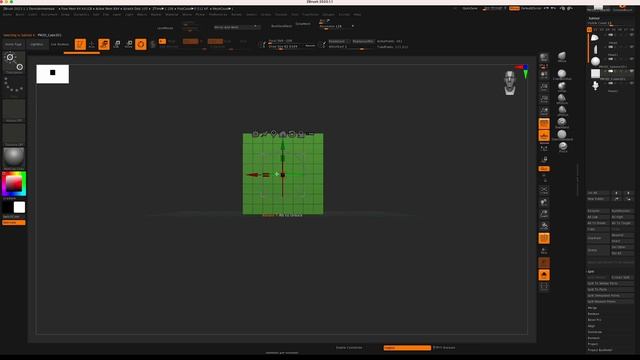
Task: Open the Help menu
Action: tap(357, 14)
